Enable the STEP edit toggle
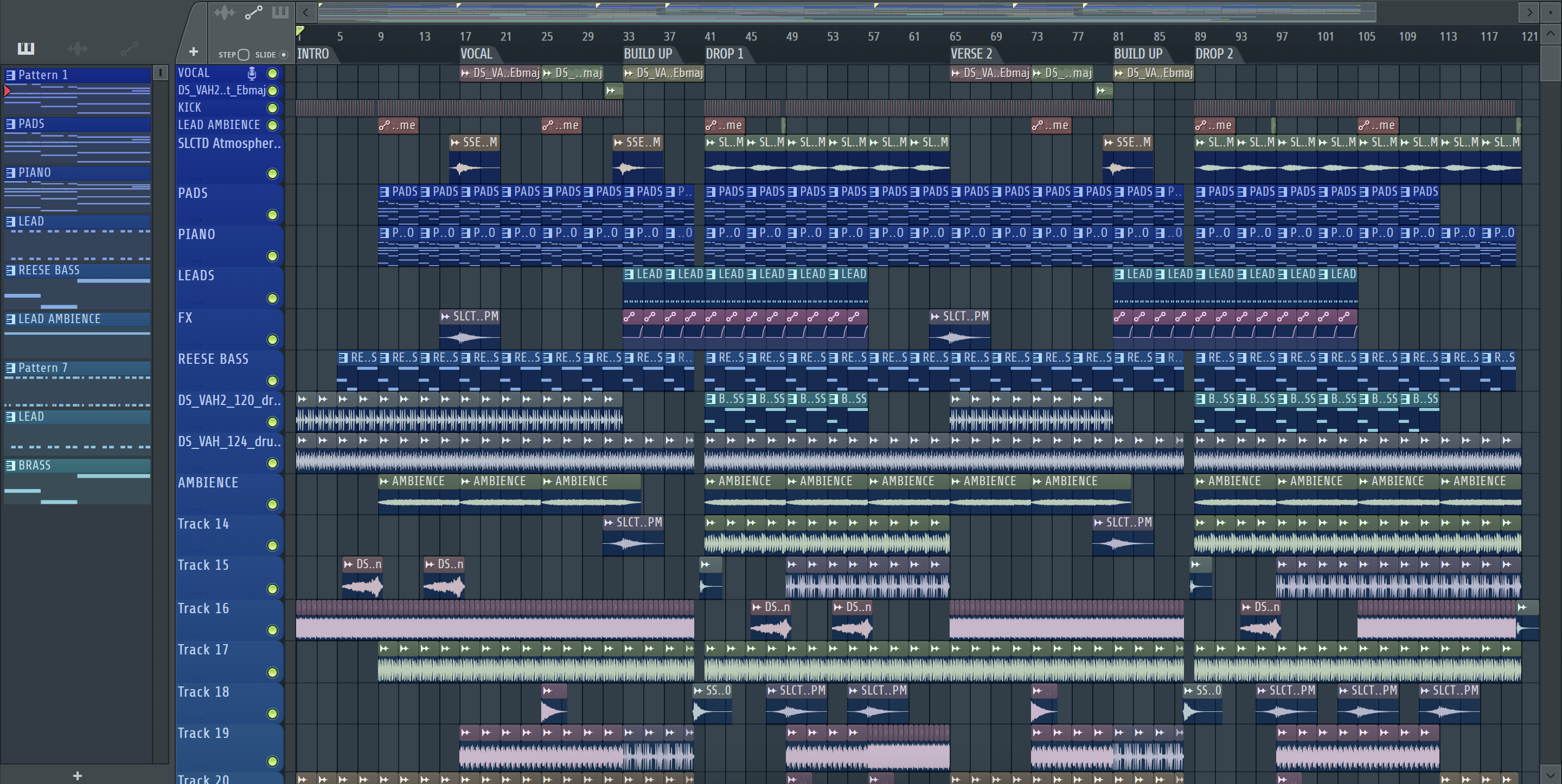The image size is (1562, 784). (x=244, y=55)
